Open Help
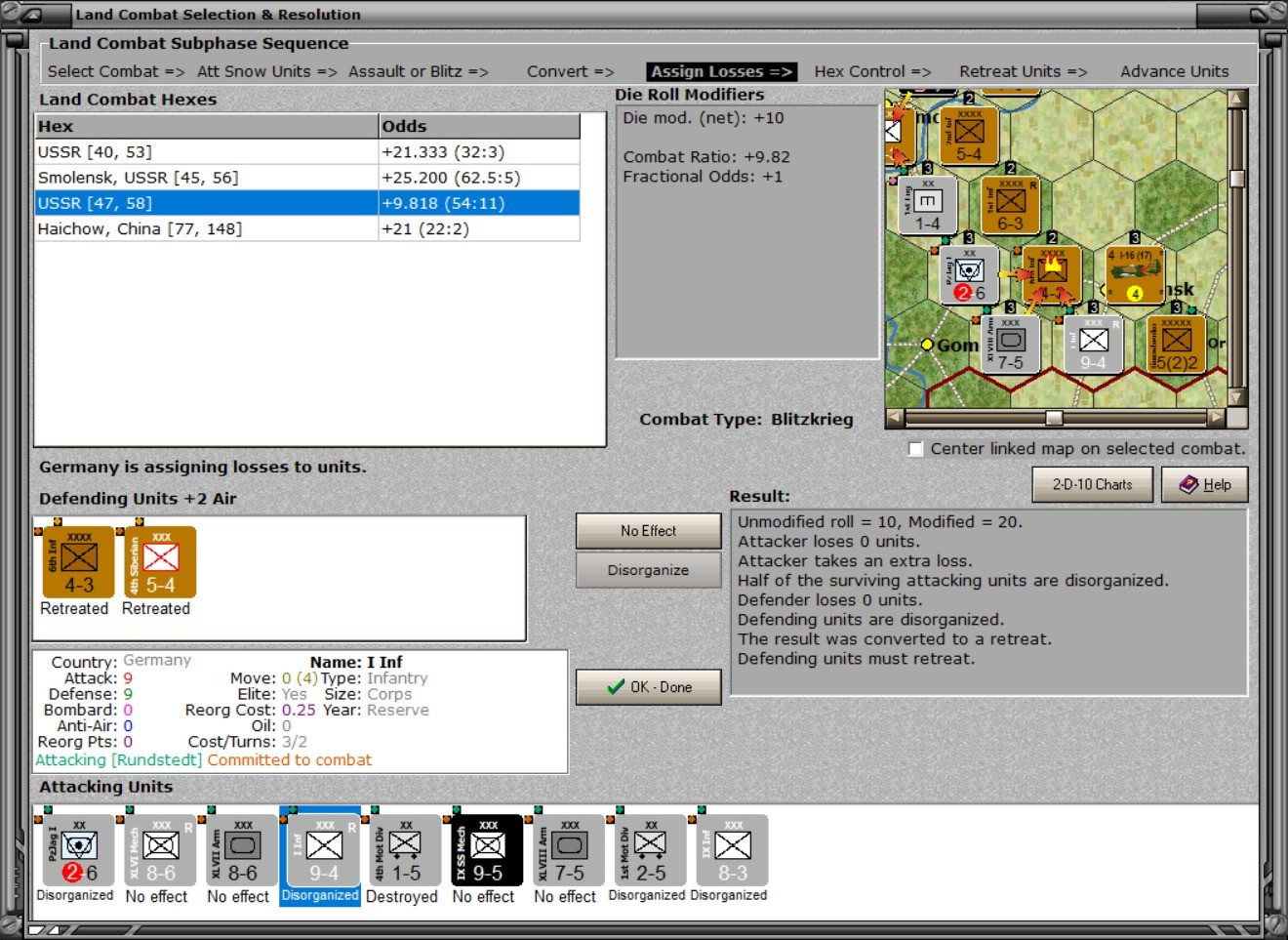Image resolution: width=1288 pixels, height=940 pixels. click(x=1204, y=484)
